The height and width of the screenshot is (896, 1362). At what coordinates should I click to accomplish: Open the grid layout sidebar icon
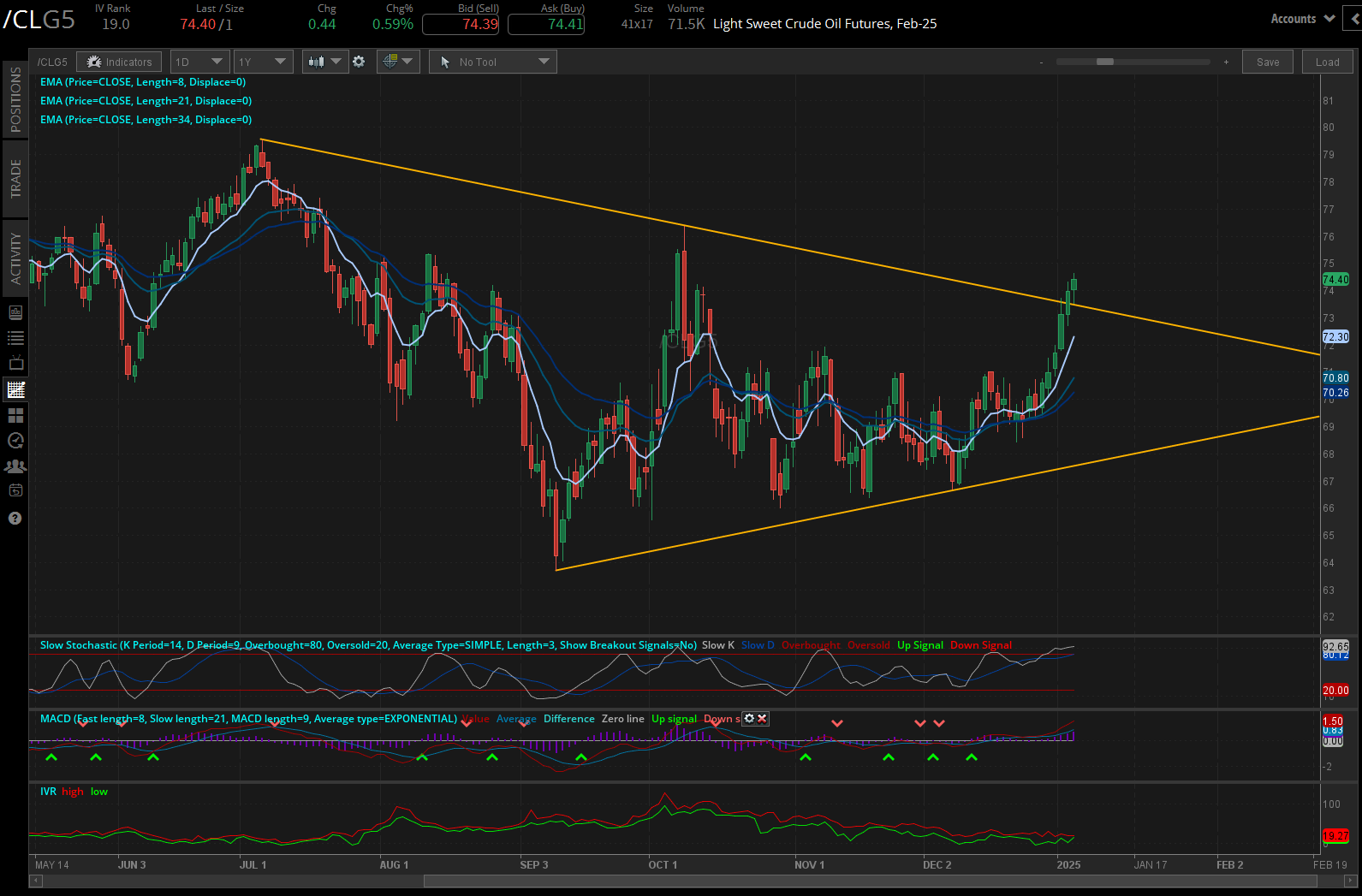pyautogui.click(x=15, y=415)
